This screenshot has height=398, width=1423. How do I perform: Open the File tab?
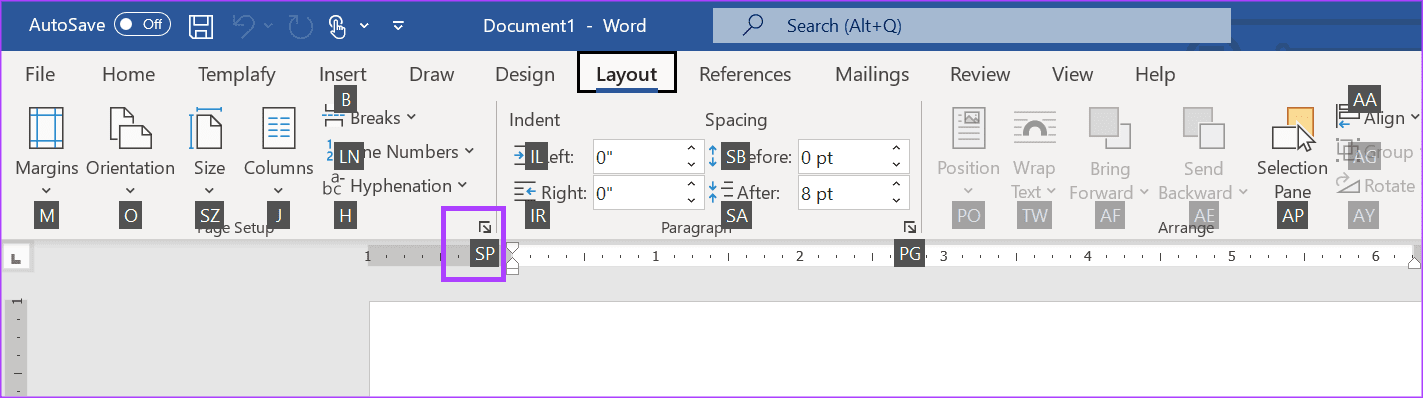[40, 74]
